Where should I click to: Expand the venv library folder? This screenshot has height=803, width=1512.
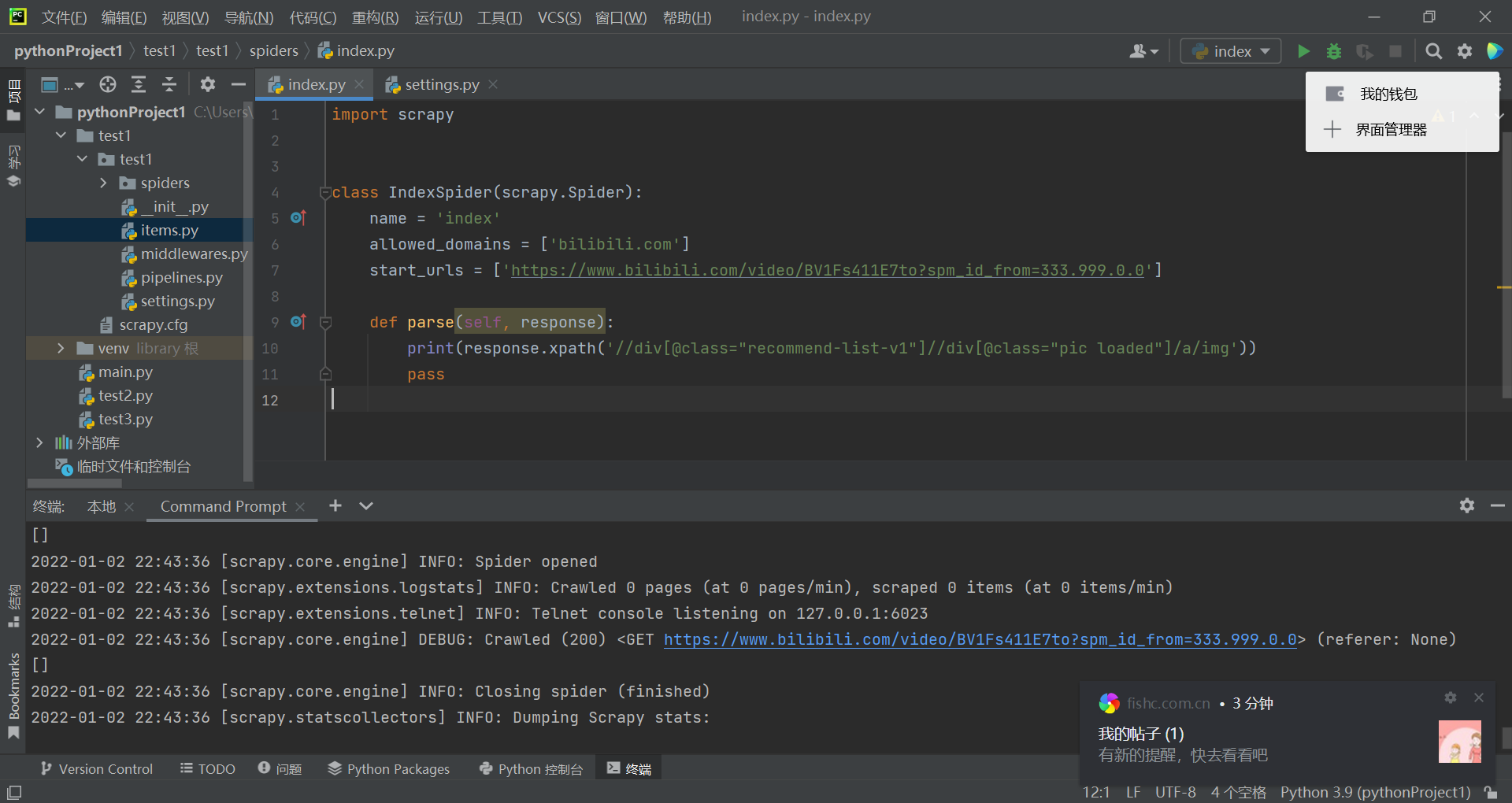(x=61, y=348)
